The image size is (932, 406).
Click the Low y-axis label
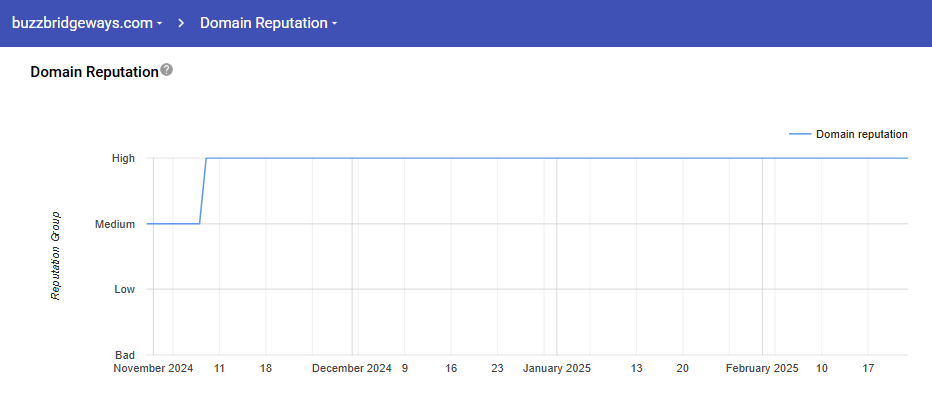(x=124, y=289)
